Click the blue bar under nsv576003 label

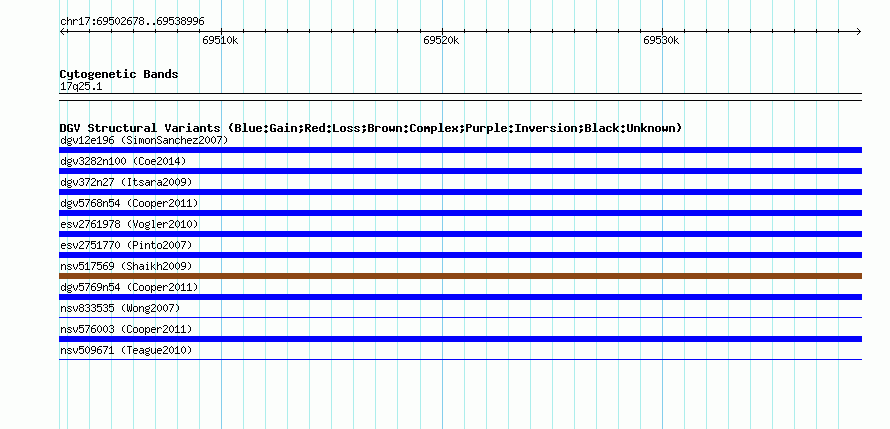tap(460, 339)
